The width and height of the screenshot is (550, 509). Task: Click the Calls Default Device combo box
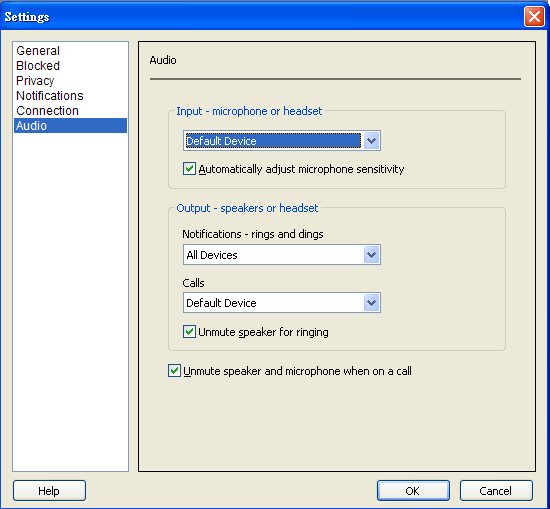(x=282, y=303)
